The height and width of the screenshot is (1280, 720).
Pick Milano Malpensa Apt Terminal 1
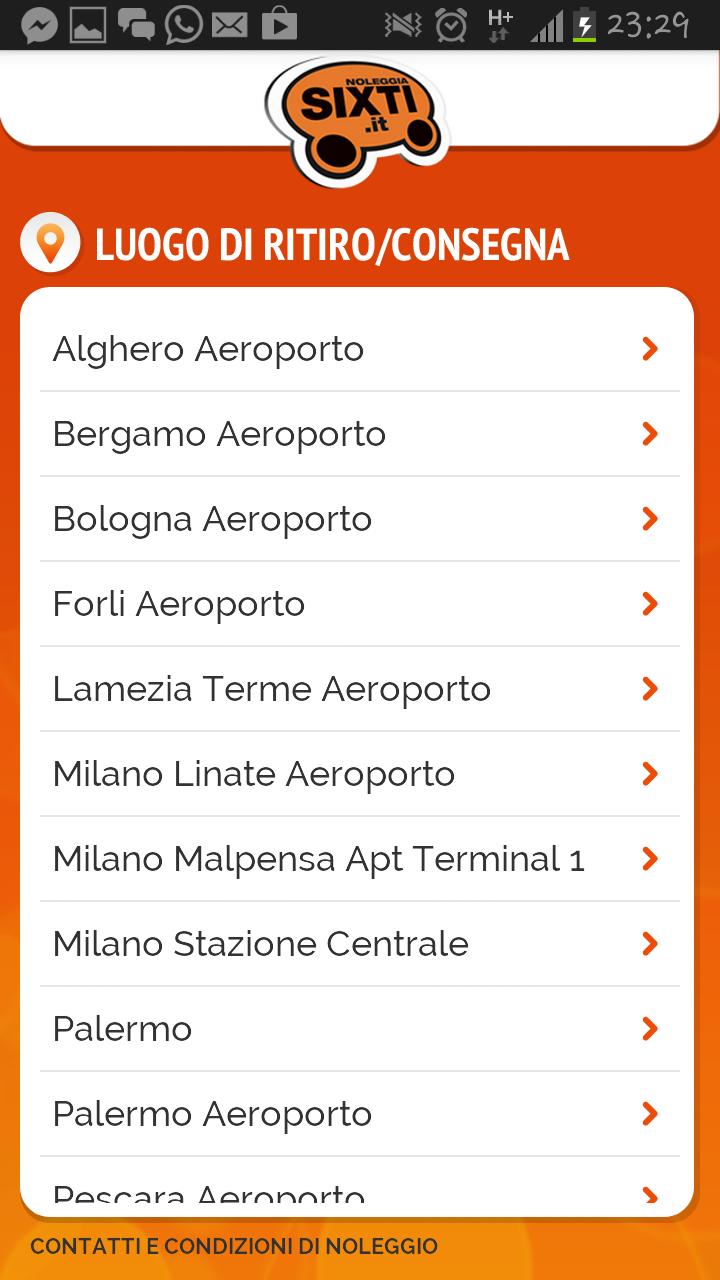(x=318, y=859)
